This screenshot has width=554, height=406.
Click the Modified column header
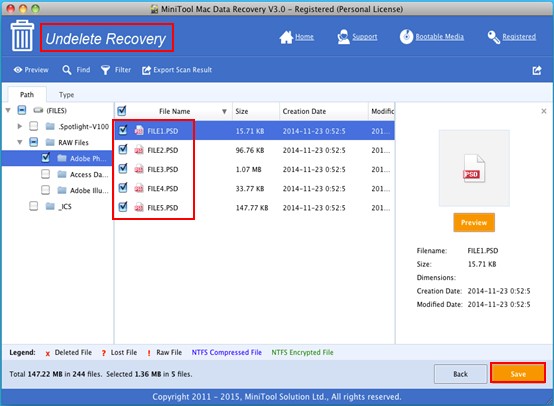382,111
